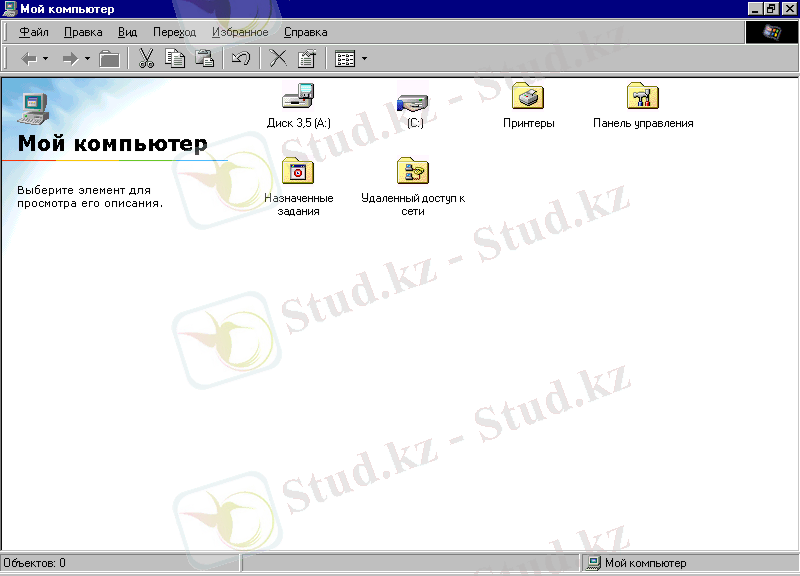
Task: Open the Вид menu
Action: click(128, 32)
